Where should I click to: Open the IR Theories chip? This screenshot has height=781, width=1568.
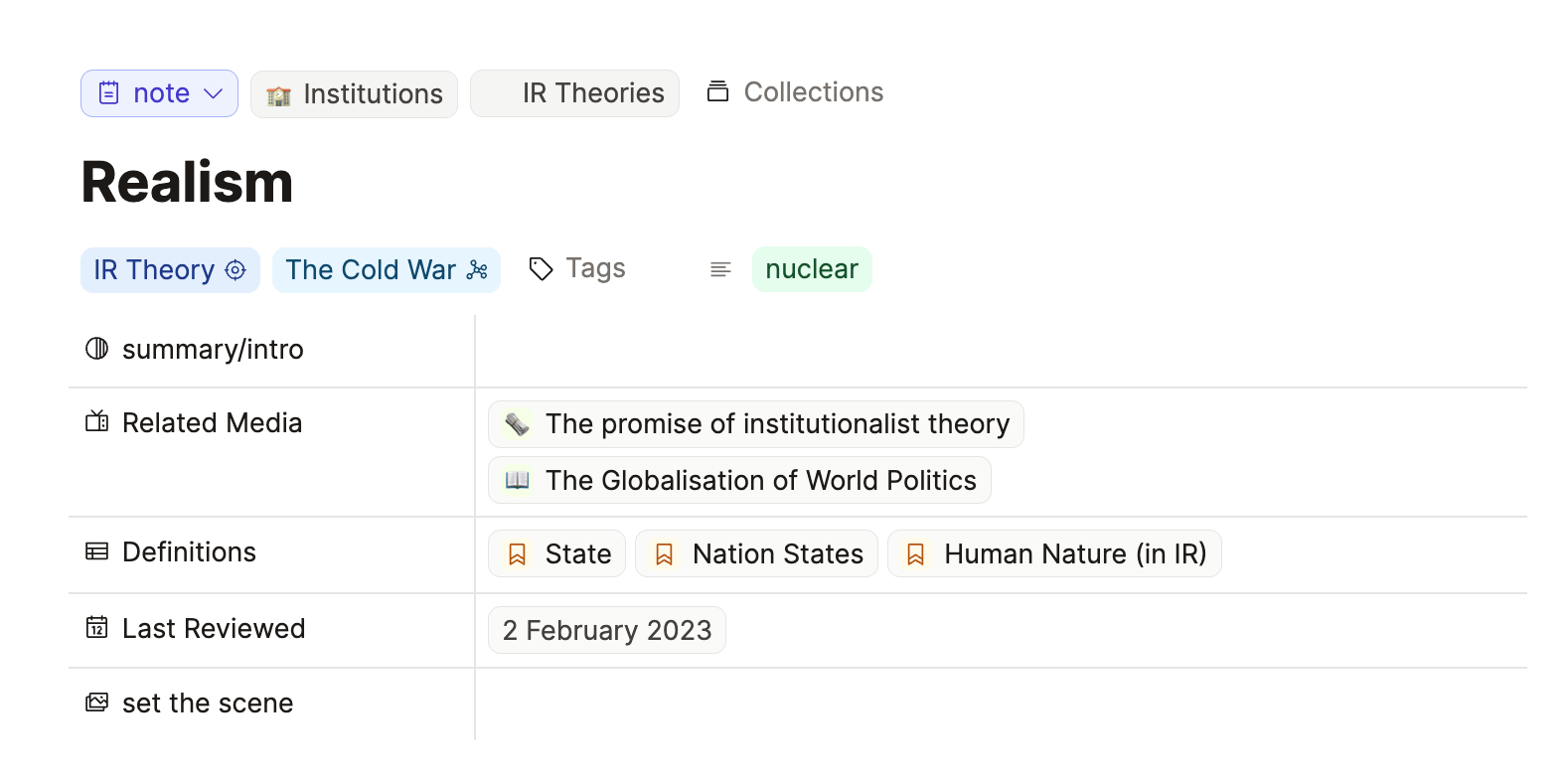pos(574,93)
